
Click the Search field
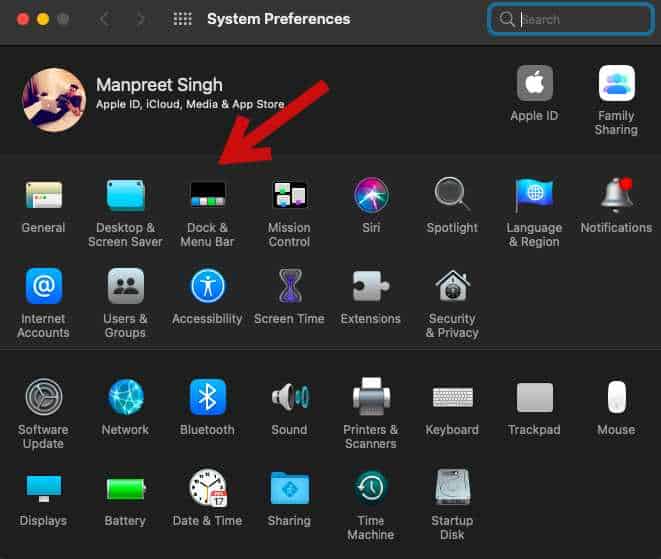tap(570, 19)
